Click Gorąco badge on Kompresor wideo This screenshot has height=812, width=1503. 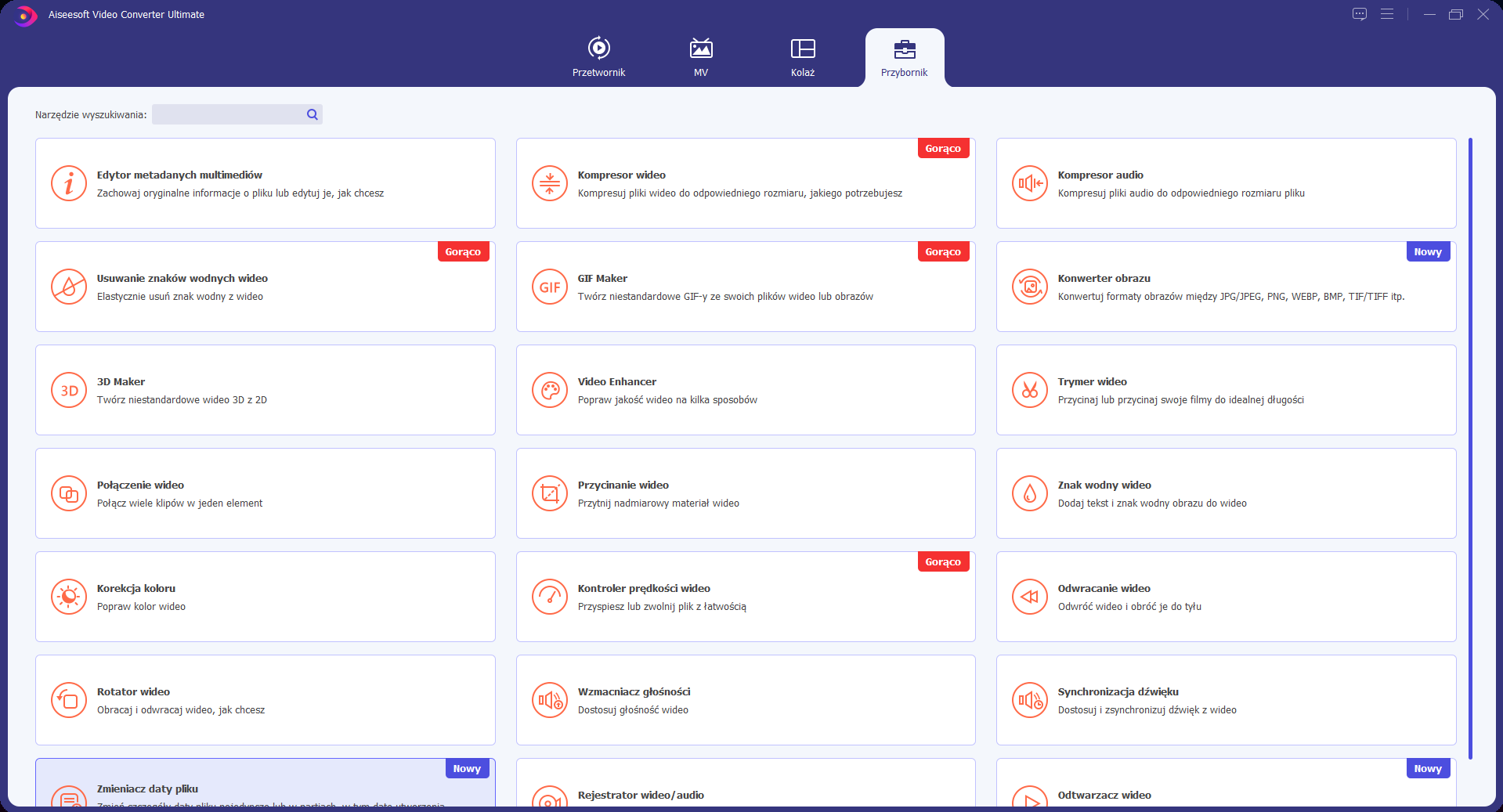click(943, 148)
